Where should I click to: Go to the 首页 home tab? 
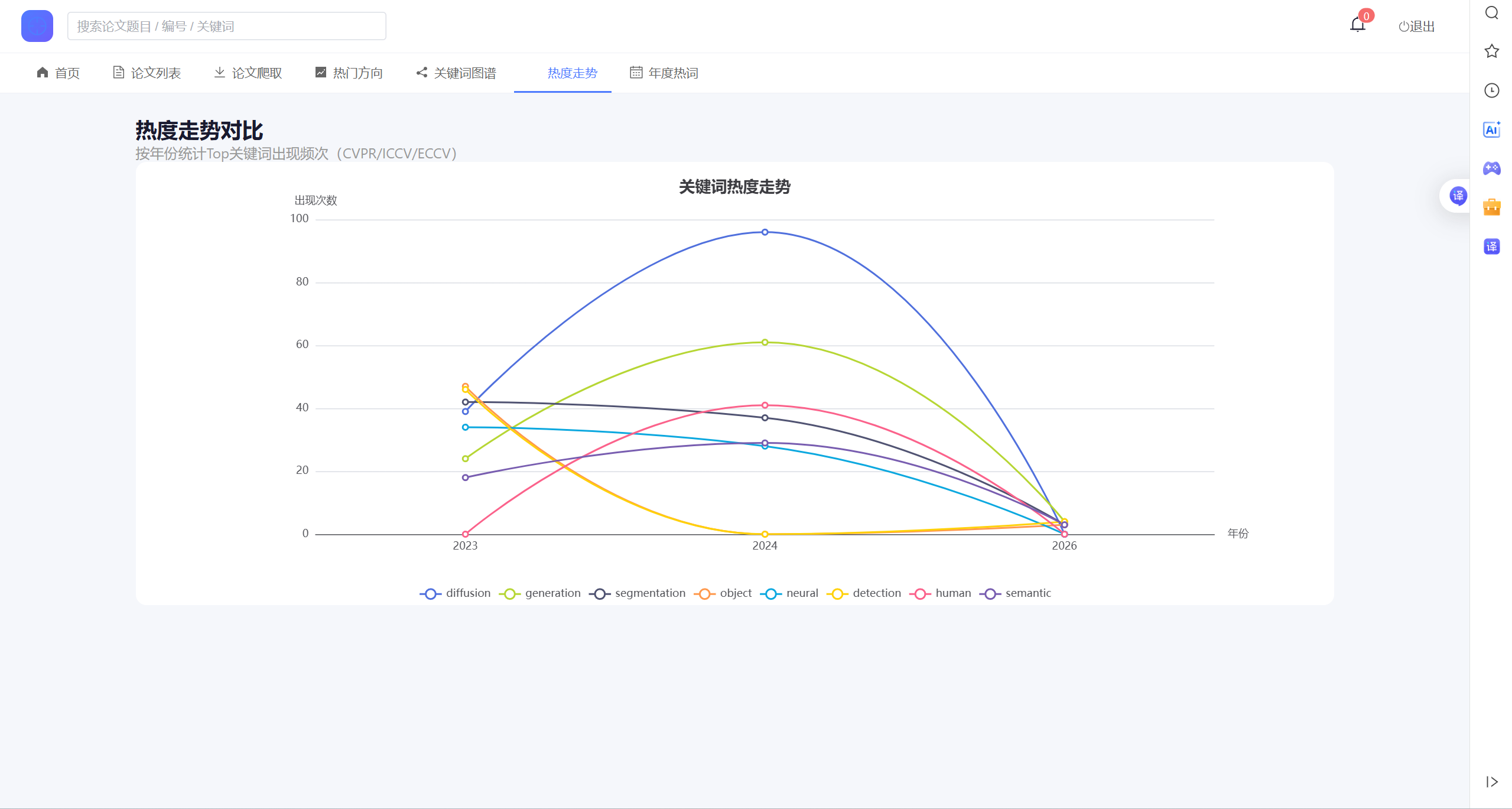[x=58, y=73]
